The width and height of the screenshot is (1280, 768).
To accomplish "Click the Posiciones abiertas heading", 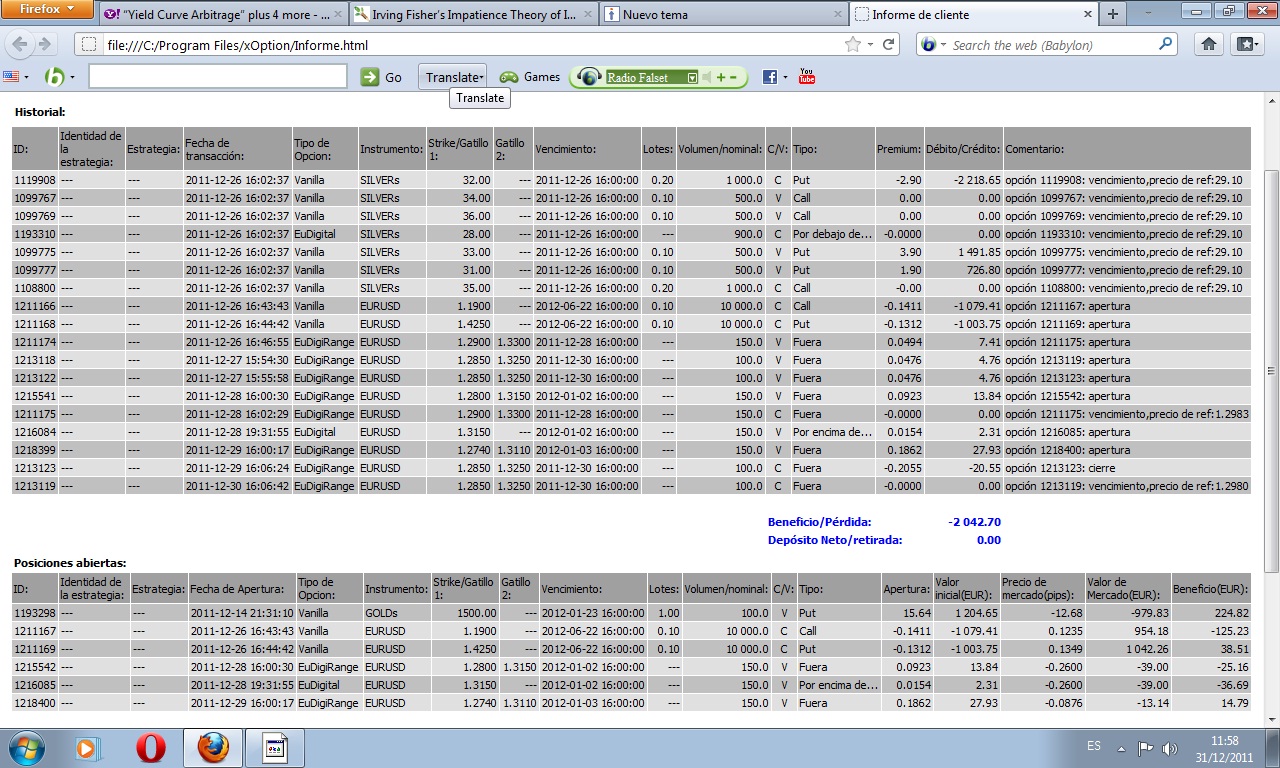I will [70, 563].
